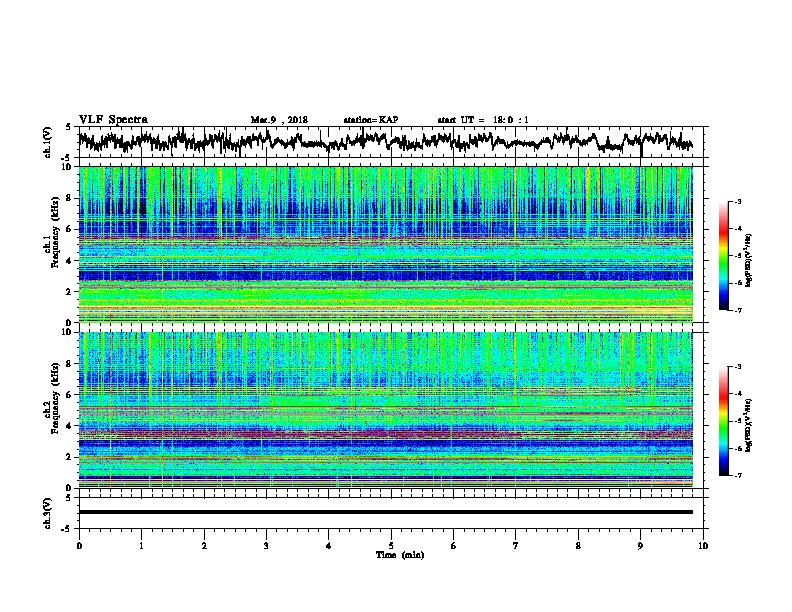Click the ch.1 spectrogram color scale bar

(724, 256)
